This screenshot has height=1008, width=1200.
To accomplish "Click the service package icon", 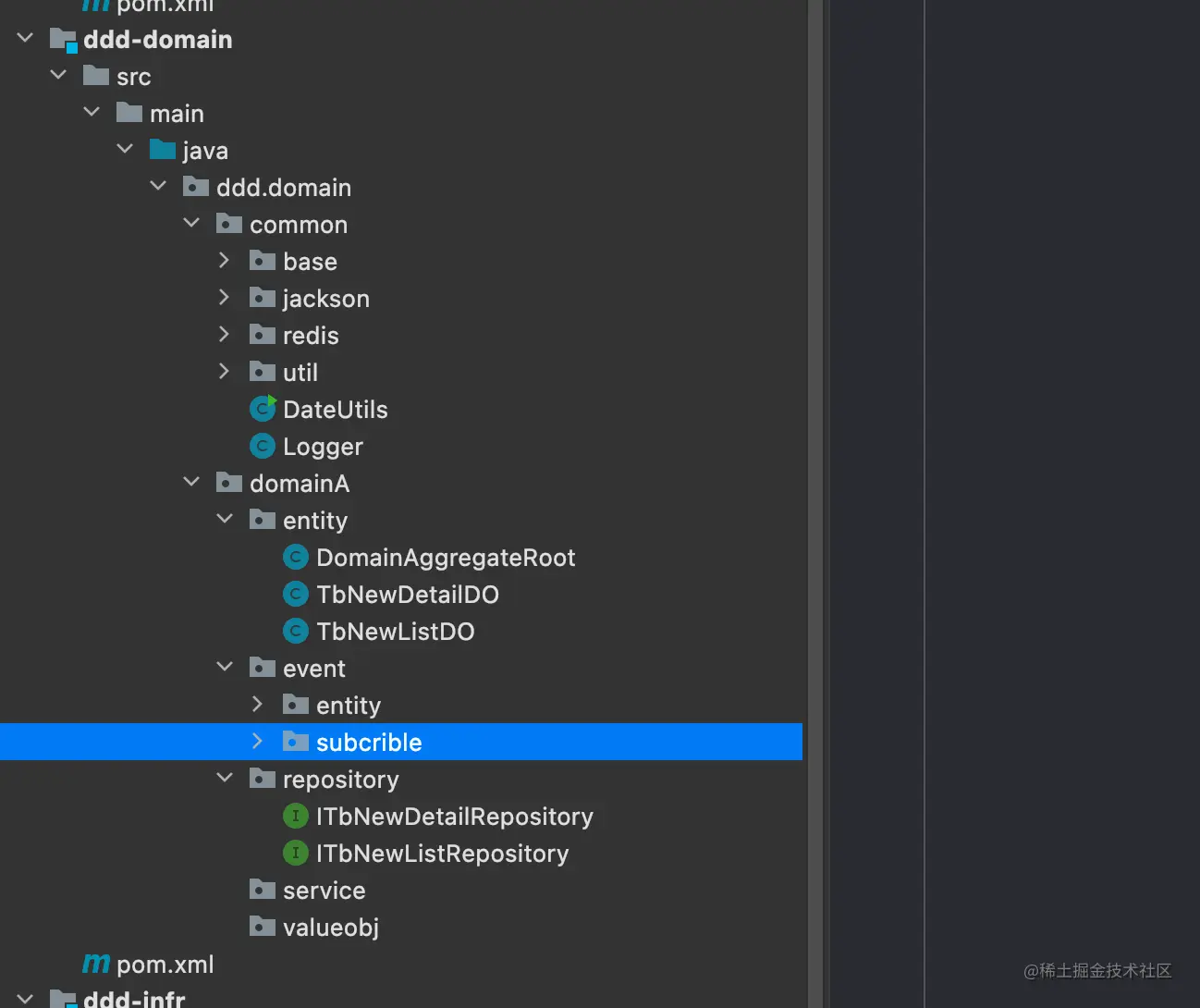I will tap(263, 890).
